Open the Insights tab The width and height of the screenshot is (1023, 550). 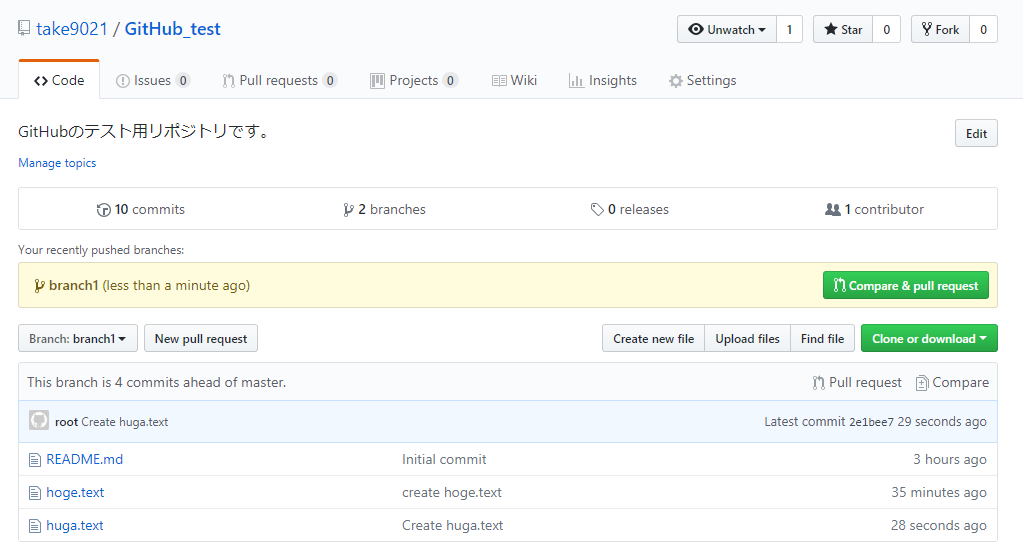[603, 80]
